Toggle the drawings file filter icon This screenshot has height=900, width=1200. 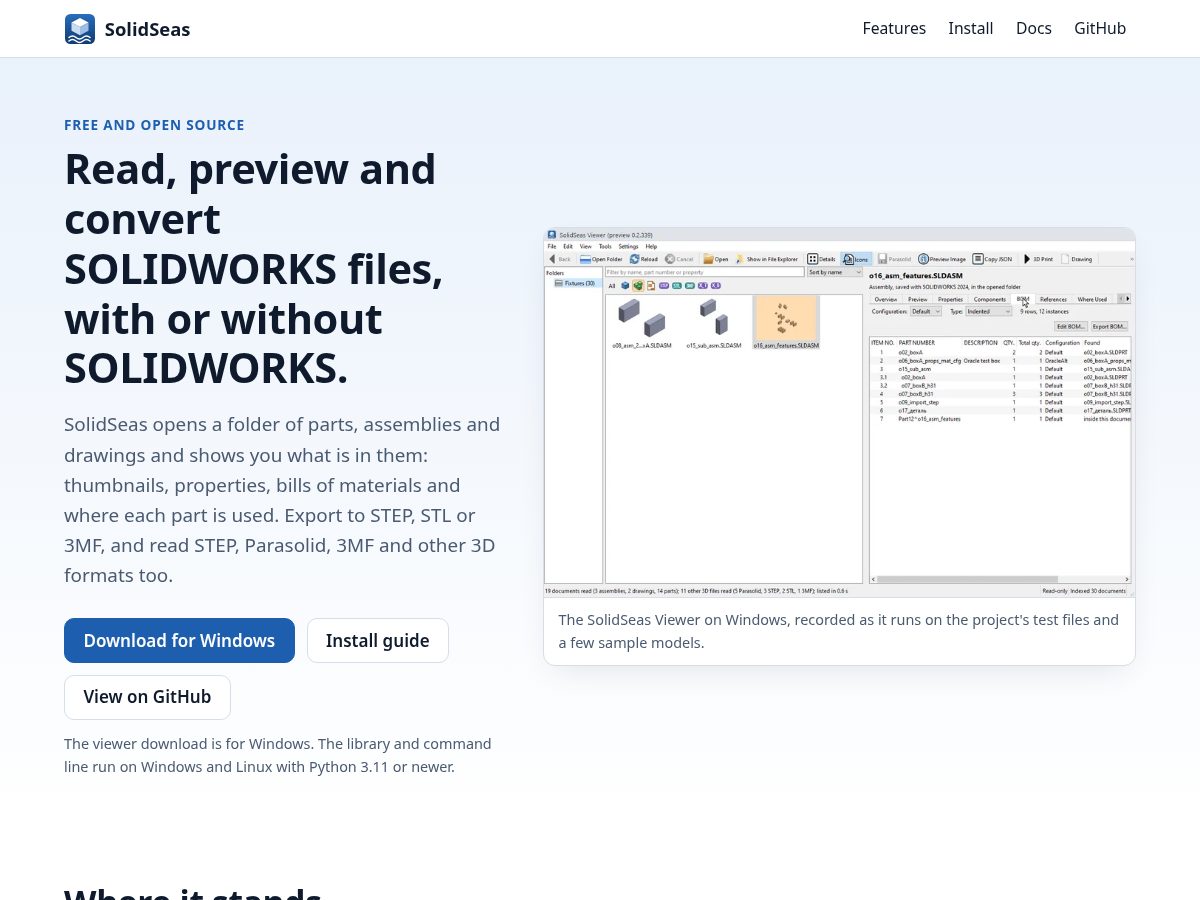651,286
